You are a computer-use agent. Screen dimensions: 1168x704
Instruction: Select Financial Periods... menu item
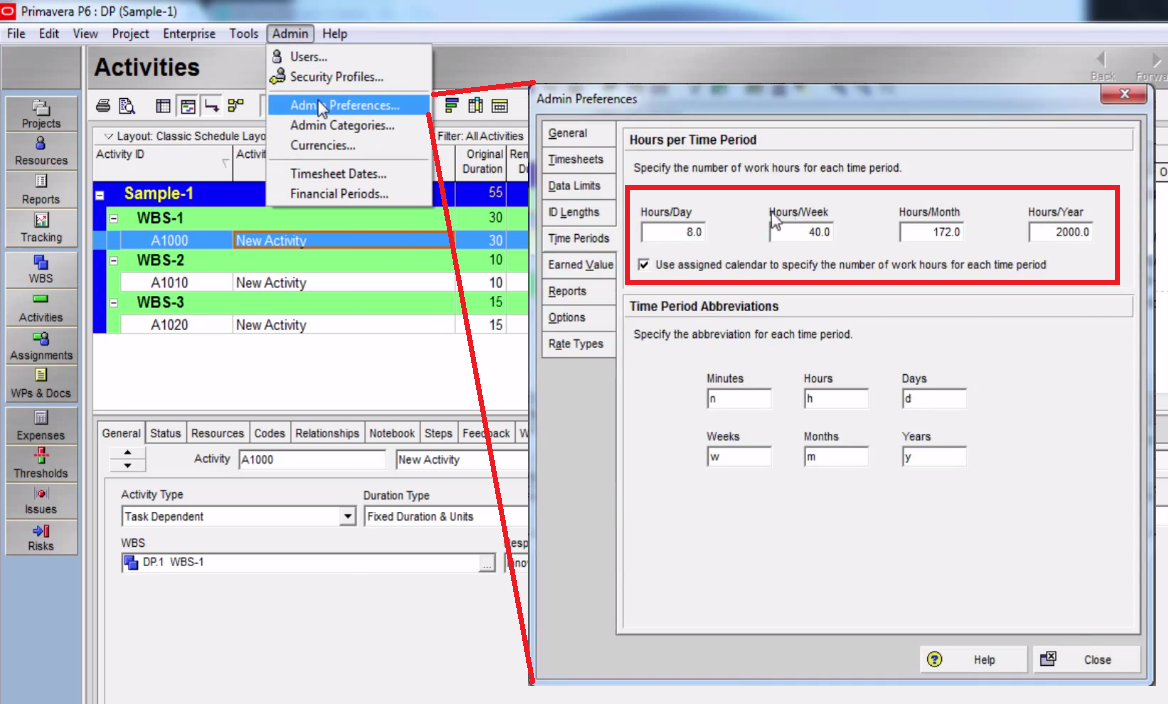coord(339,194)
